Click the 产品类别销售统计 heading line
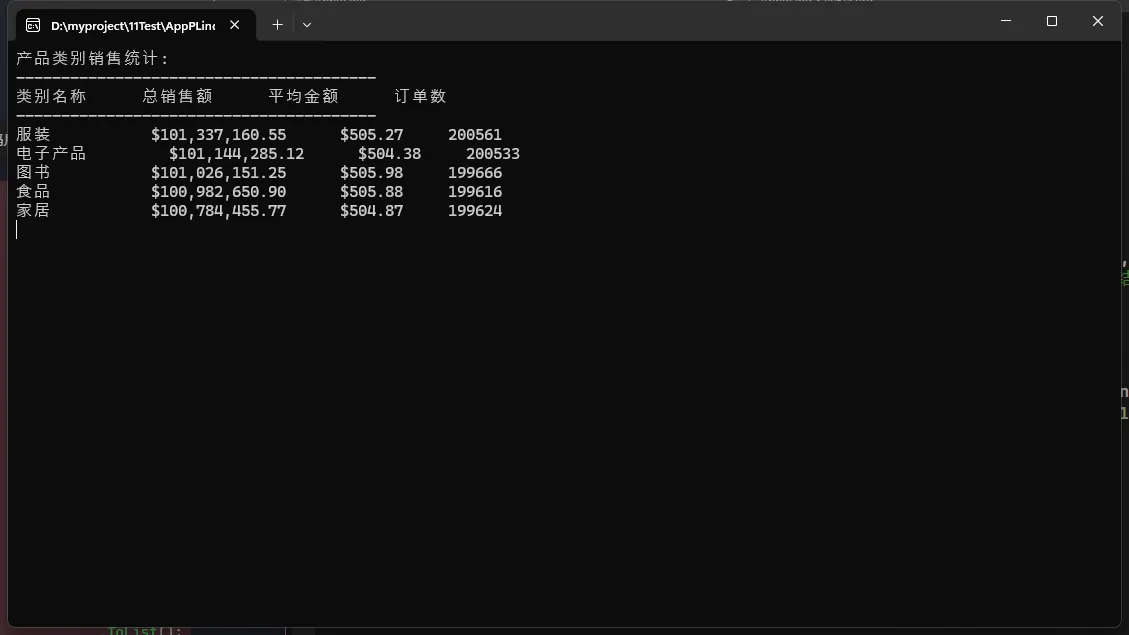Screen dimensions: 1129x635 (x=93, y=59)
